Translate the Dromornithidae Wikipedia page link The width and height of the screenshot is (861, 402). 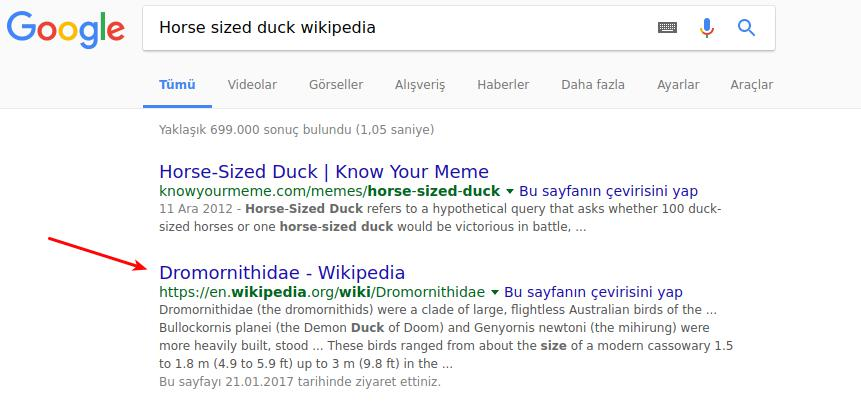coord(593,292)
